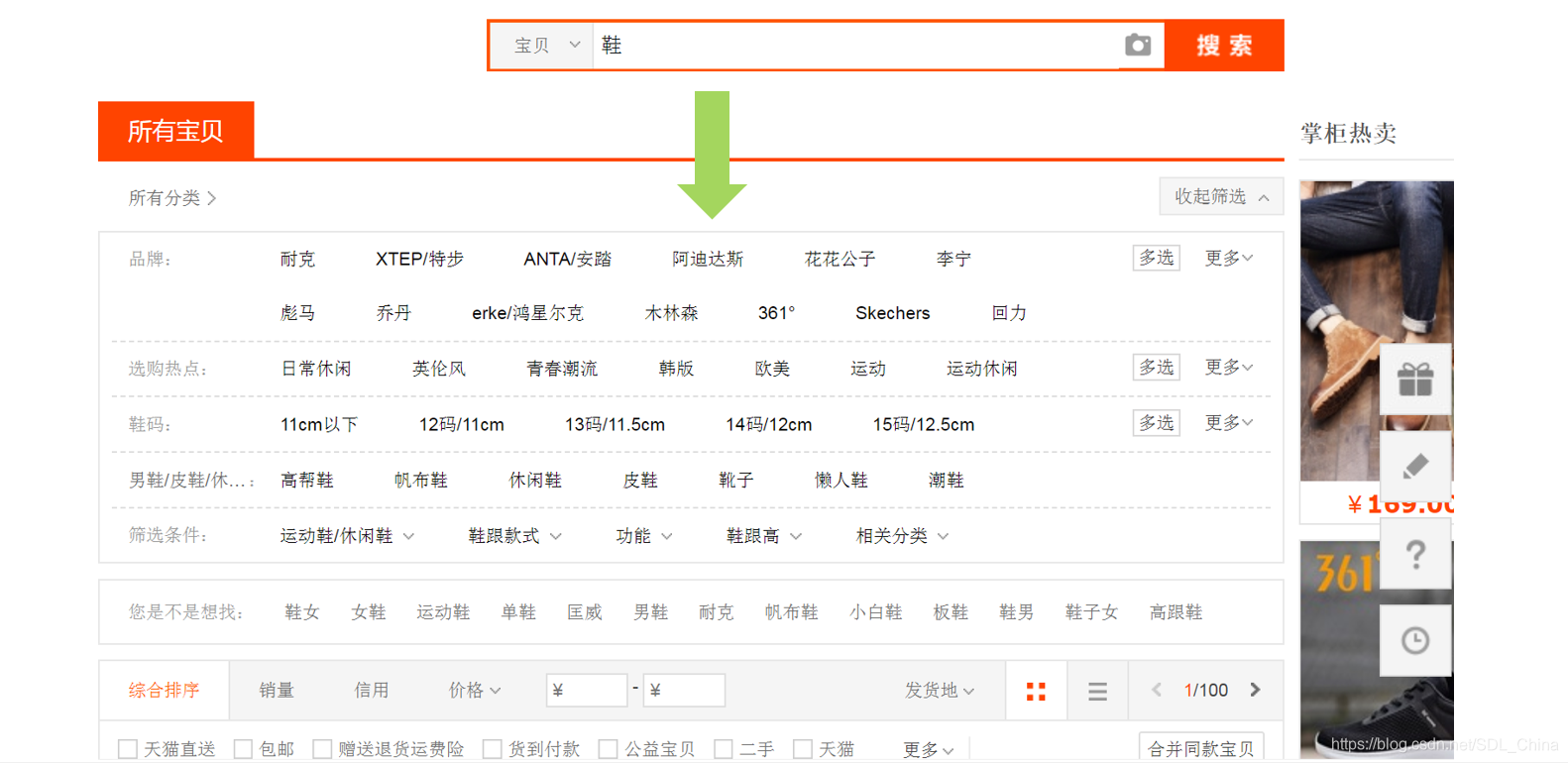Sort by 综合排序
This screenshot has width=1568, height=763.
point(165,691)
